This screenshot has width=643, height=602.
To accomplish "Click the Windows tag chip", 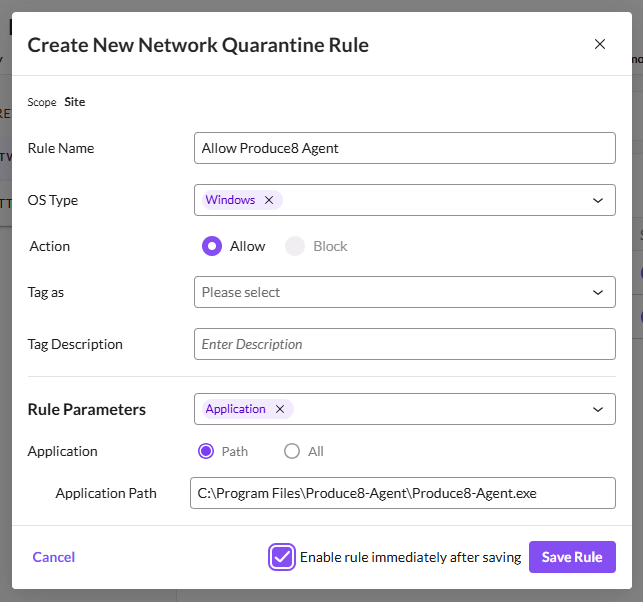I will pyautogui.click(x=231, y=200).
